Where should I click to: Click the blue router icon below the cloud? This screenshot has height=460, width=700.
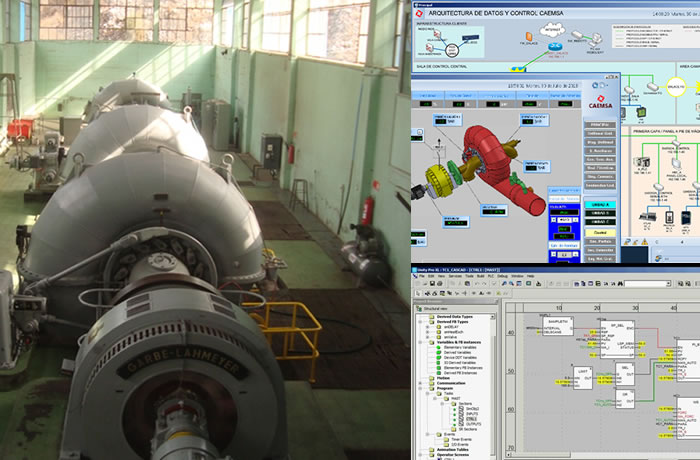[555, 46]
